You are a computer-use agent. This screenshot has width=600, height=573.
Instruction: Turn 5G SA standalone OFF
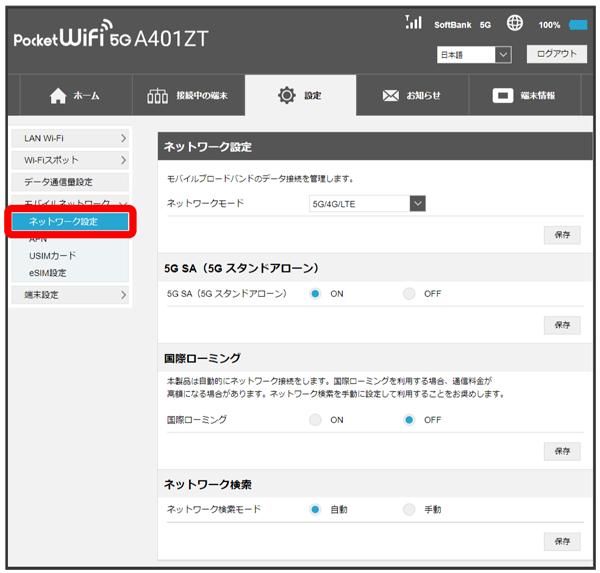point(409,294)
